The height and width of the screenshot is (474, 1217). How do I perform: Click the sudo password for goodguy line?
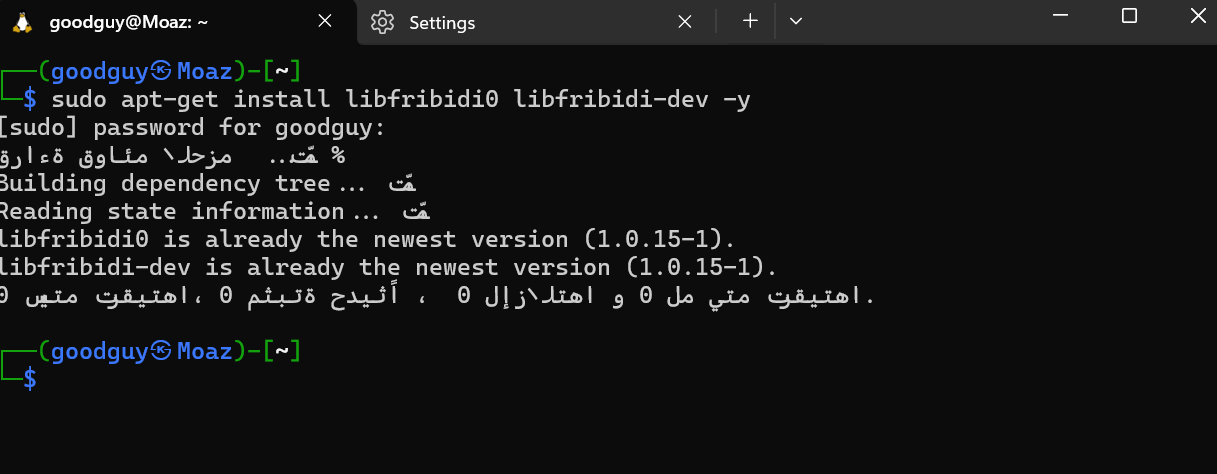[192, 127]
